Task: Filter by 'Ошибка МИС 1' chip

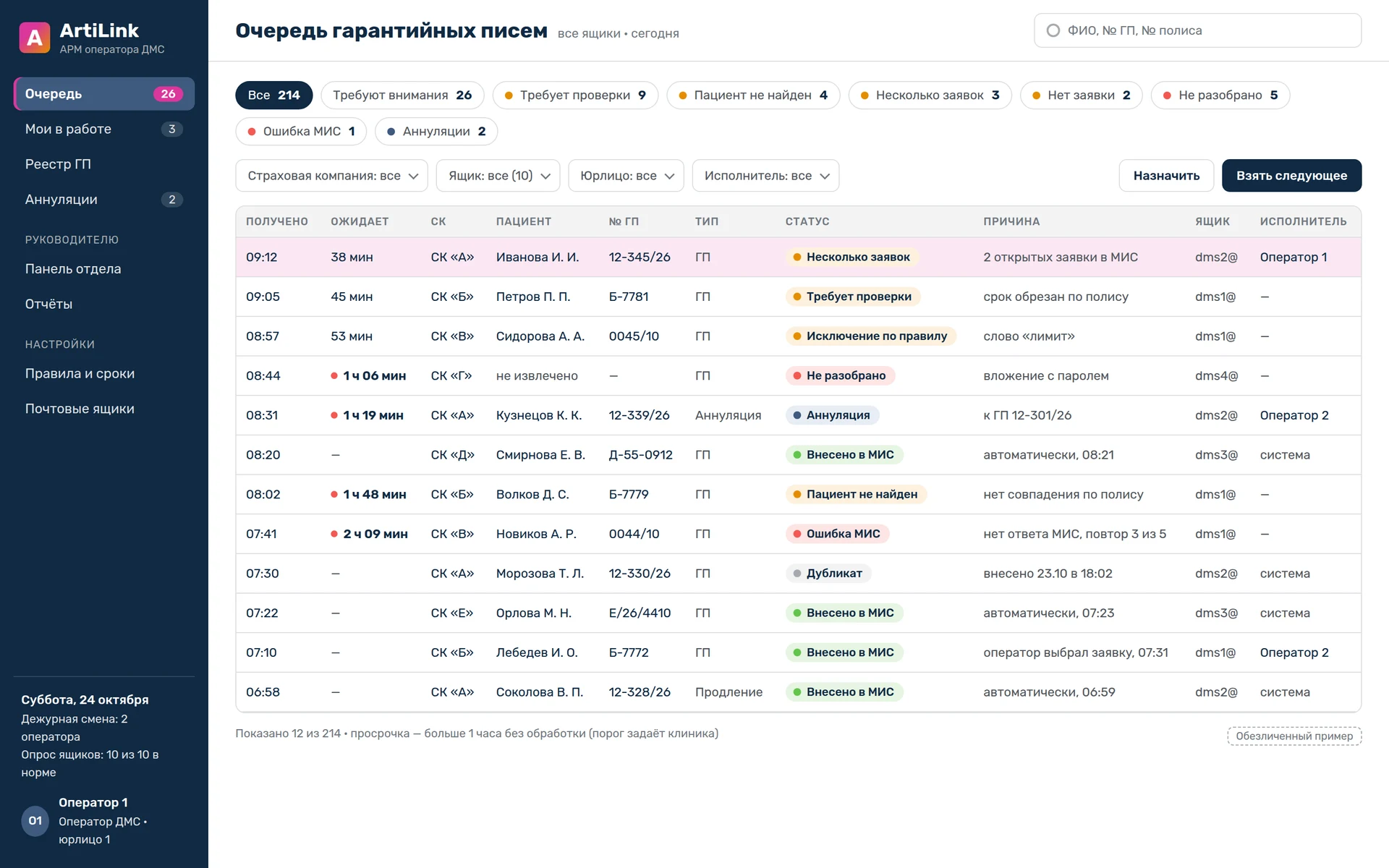Action: 301,131
